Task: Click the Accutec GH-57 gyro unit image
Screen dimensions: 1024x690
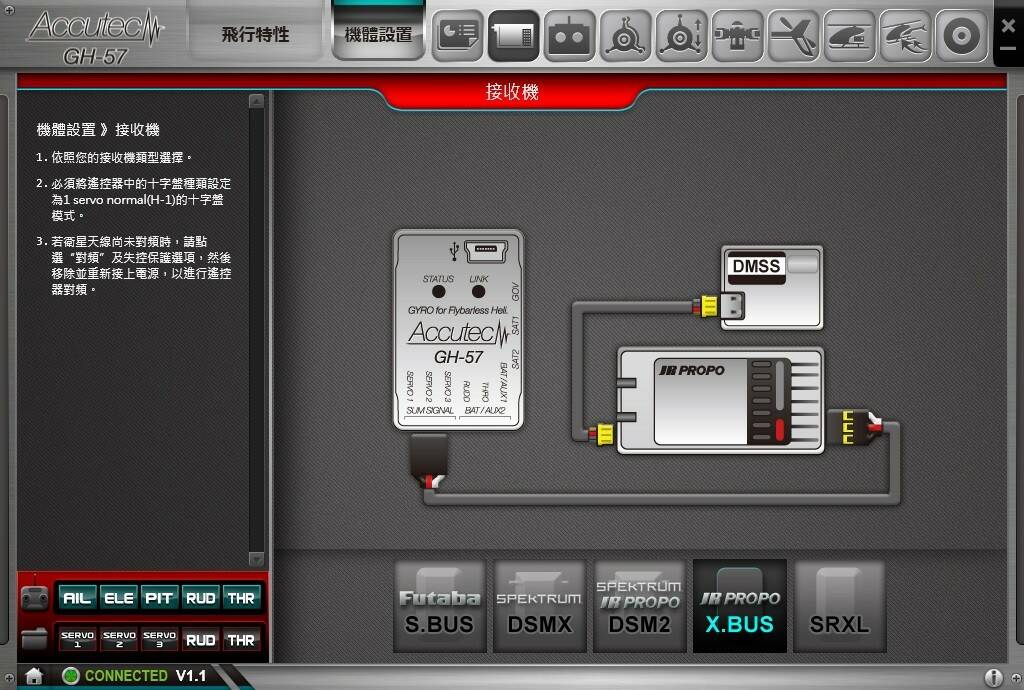Action: click(x=458, y=330)
